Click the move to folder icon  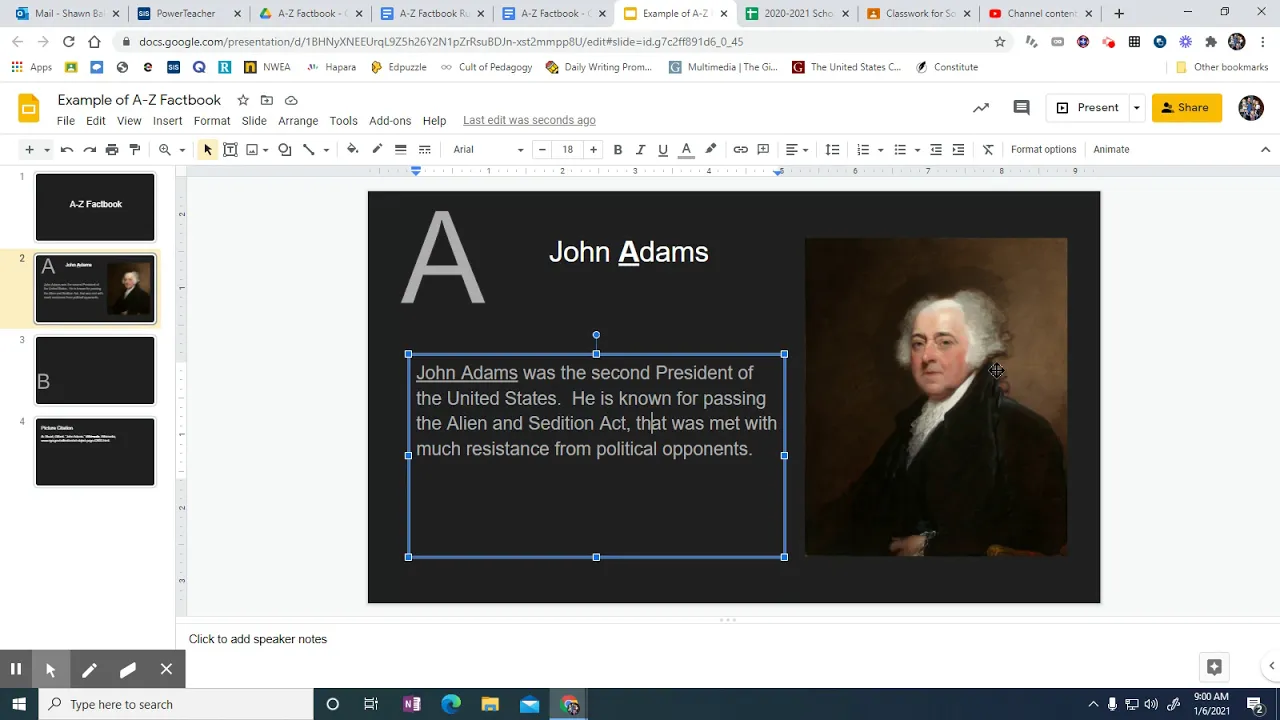pyautogui.click(x=267, y=100)
